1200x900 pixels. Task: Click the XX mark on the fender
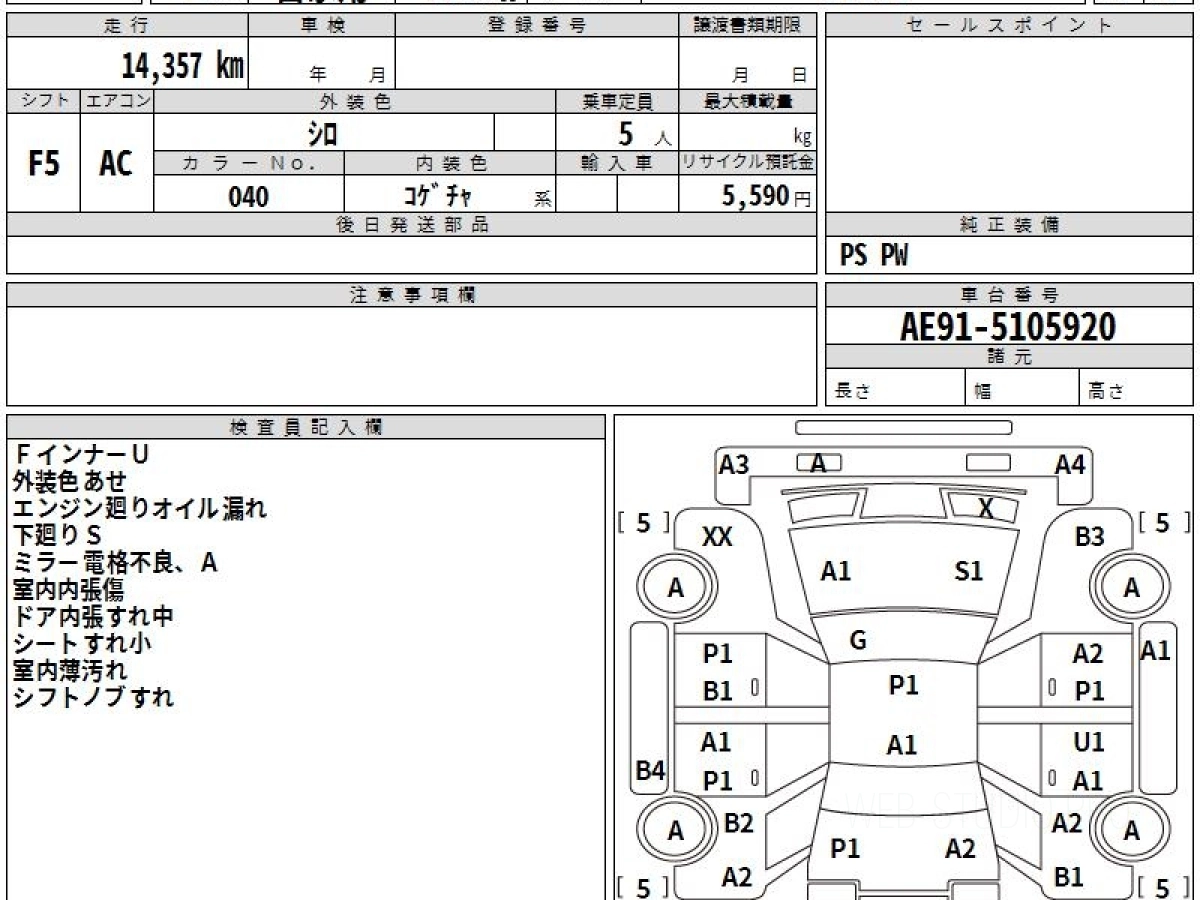(x=717, y=537)
